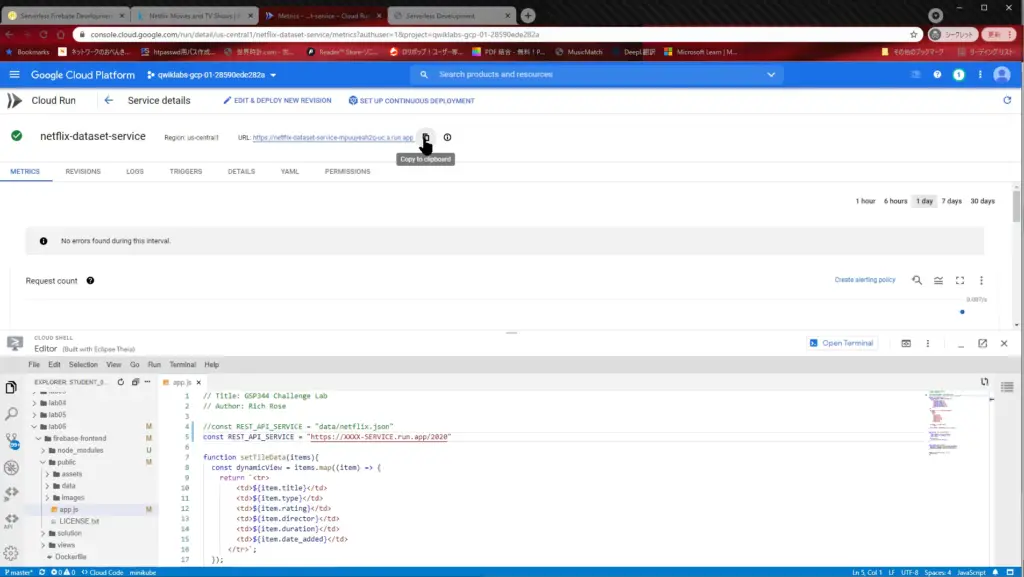
Task: Switch to the Permissions tab
Action: [347, 172]
